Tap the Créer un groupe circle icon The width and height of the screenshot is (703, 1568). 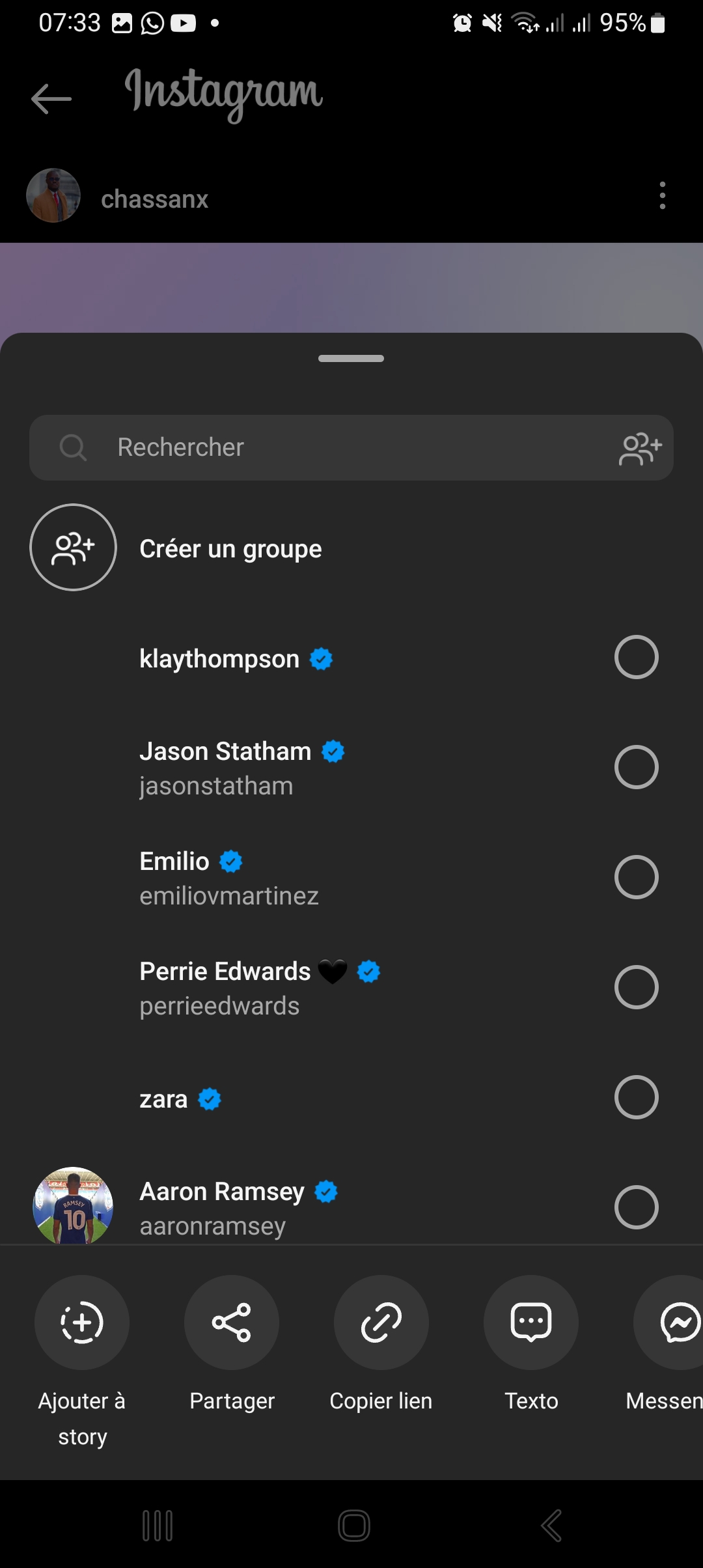[x=73, y=548]
